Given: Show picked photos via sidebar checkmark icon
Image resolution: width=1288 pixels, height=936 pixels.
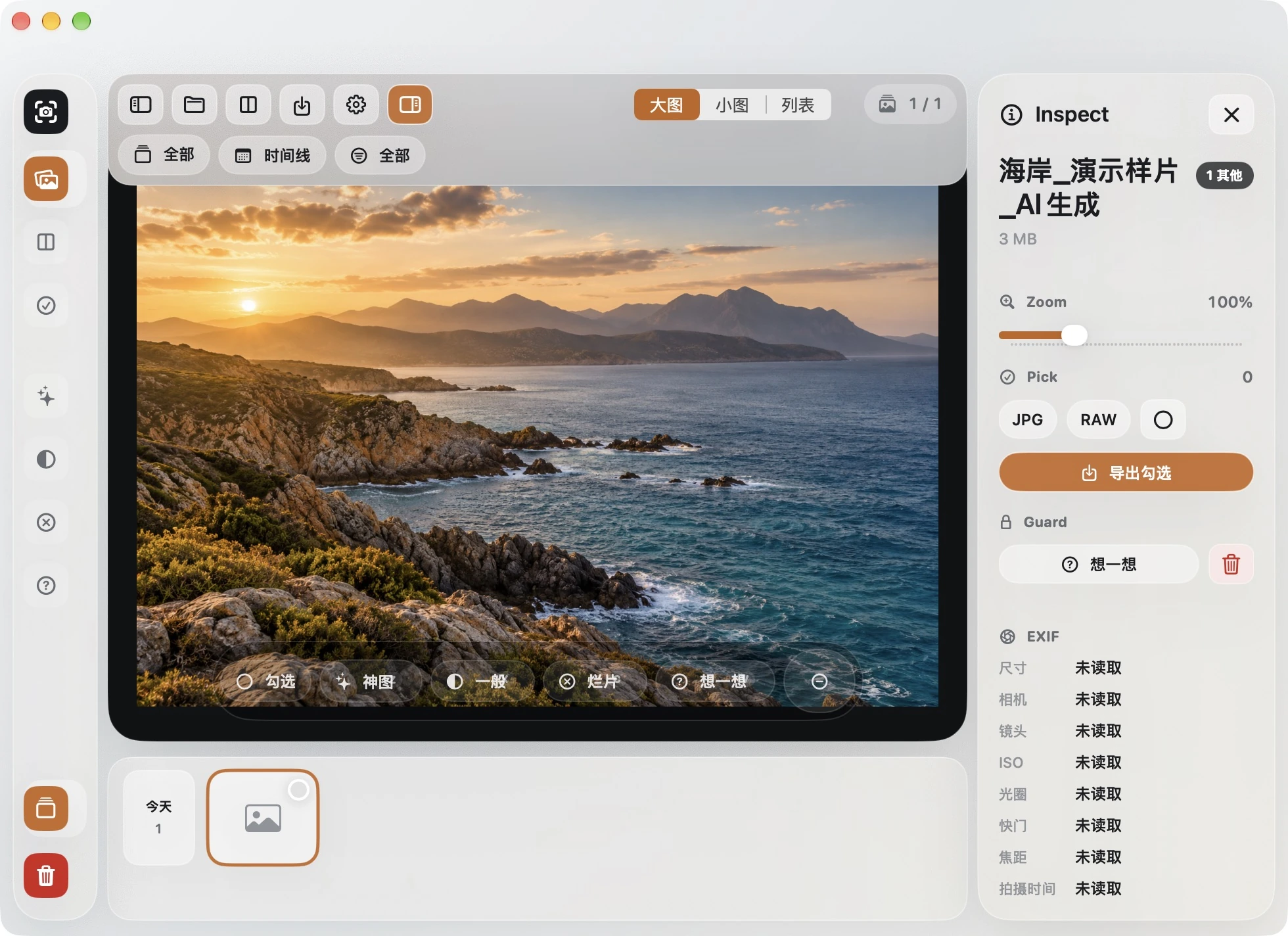Looking at the screenshot, I should 46,305.
